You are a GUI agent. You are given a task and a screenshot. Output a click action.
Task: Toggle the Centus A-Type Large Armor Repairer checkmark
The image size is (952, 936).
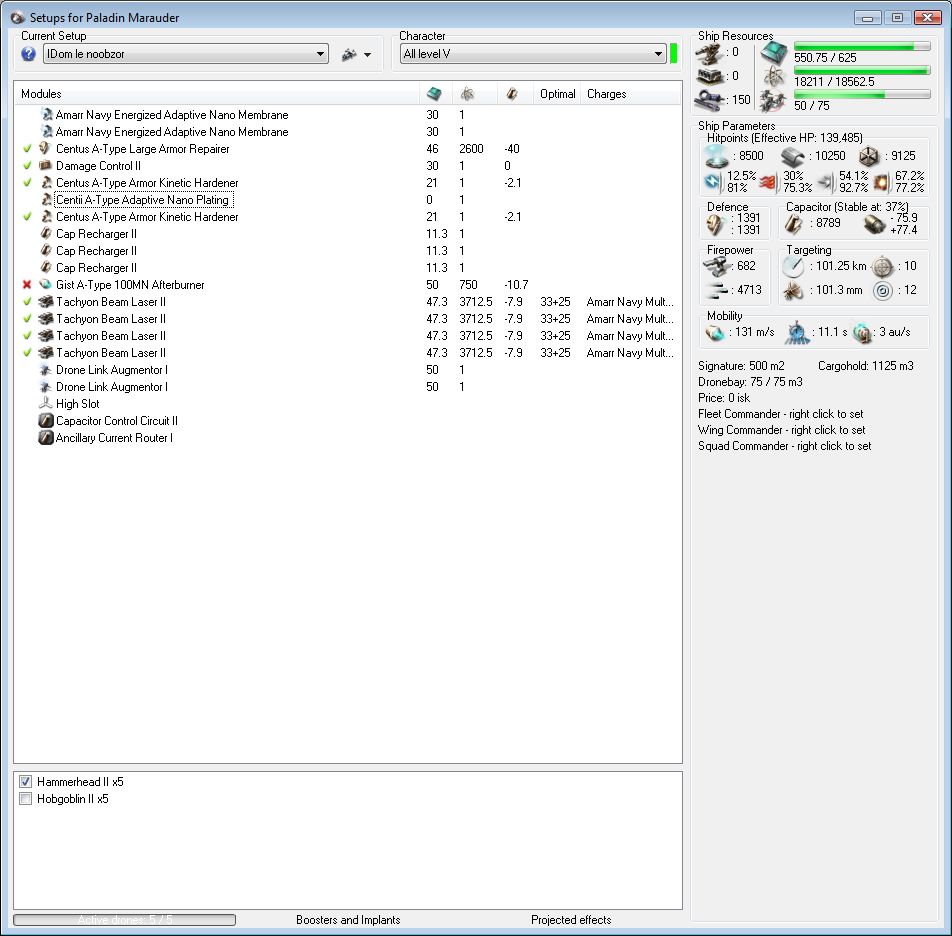[27, 149]
